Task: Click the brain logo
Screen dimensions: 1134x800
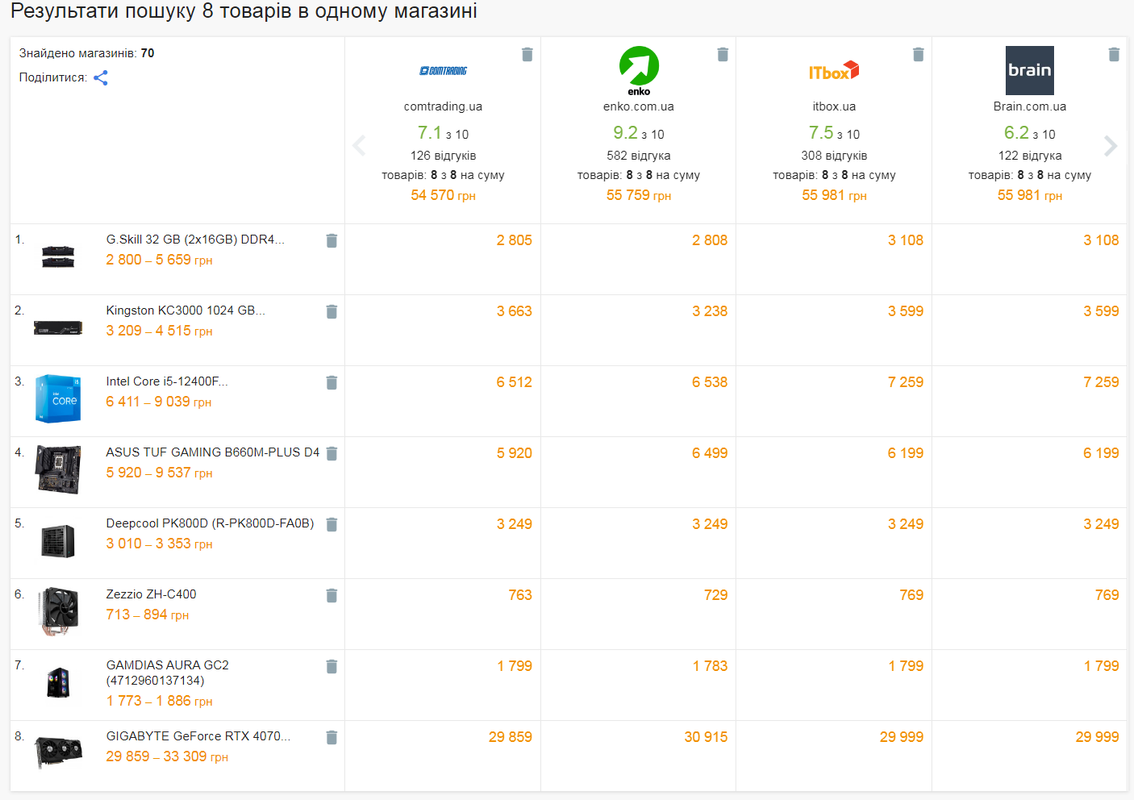Action: [x=1029, y=70]
